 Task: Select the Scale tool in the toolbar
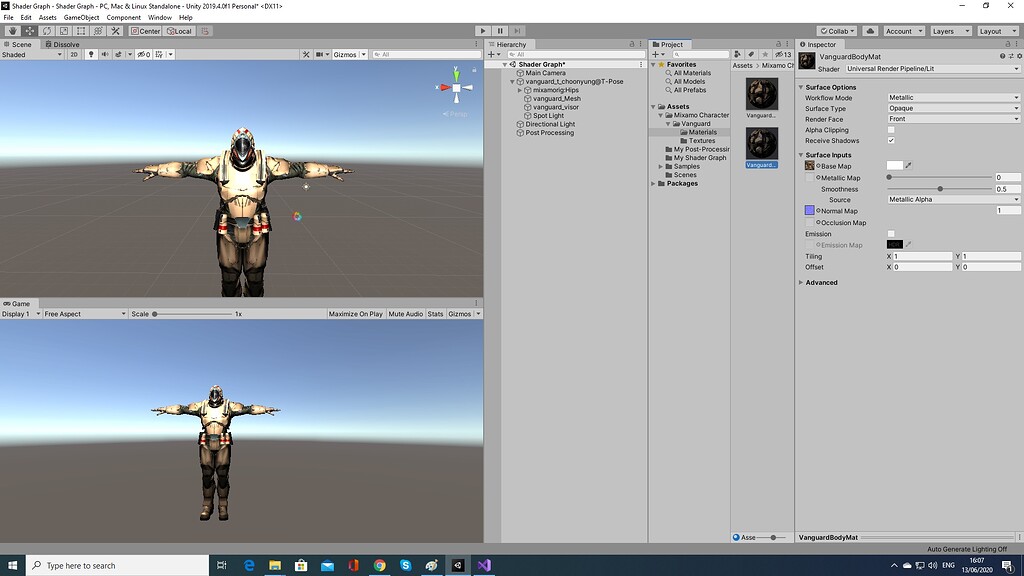(64, 31)
